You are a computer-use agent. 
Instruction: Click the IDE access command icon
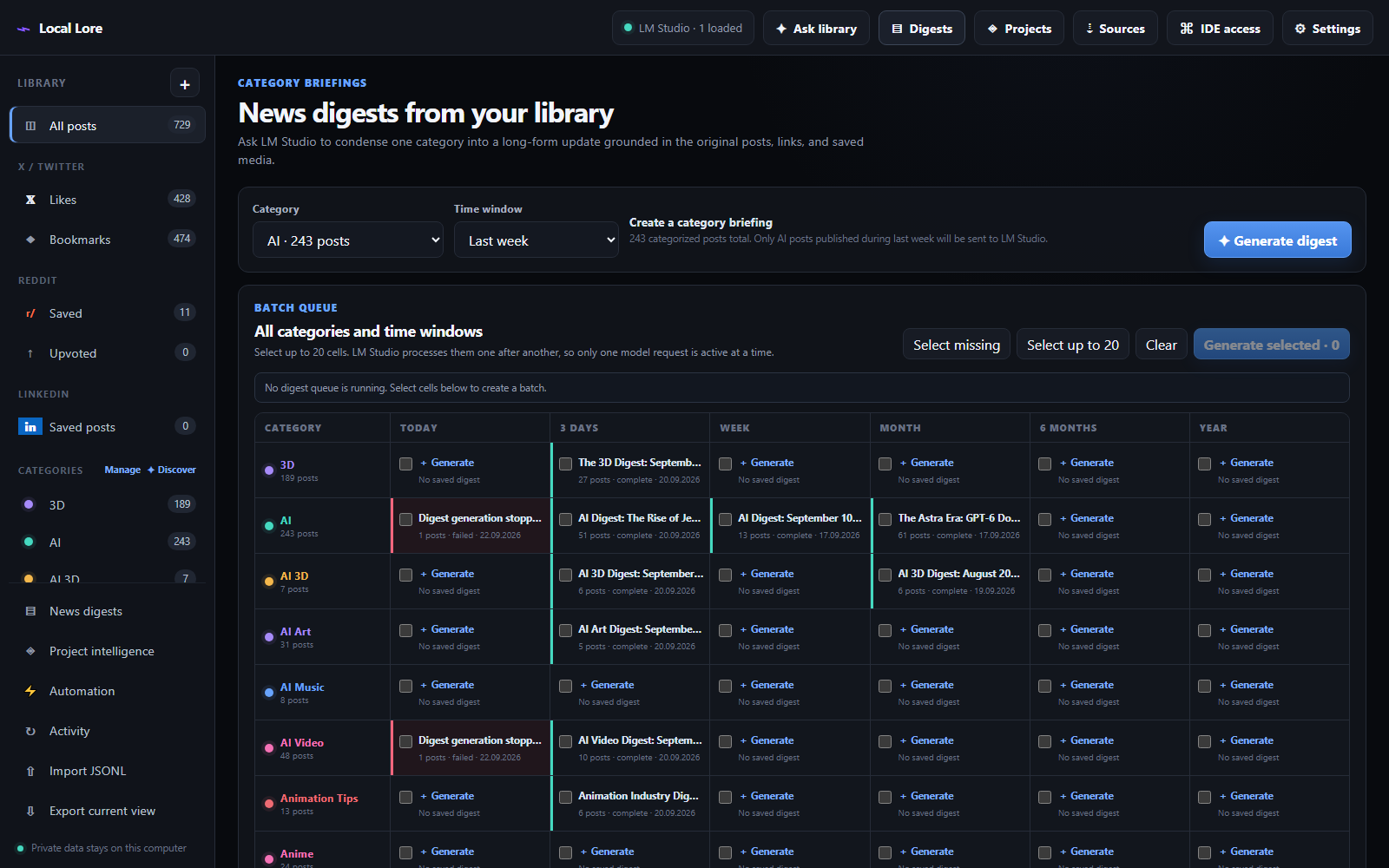click(1187, 29)
